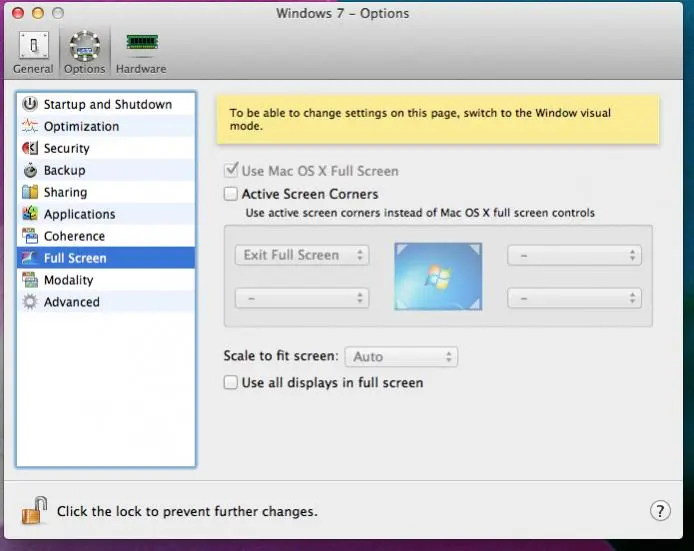The width and height of the screenshot is (694, 551).
Task: Select Coherence in the sidebar list
Action: click(x=74, y=236)
